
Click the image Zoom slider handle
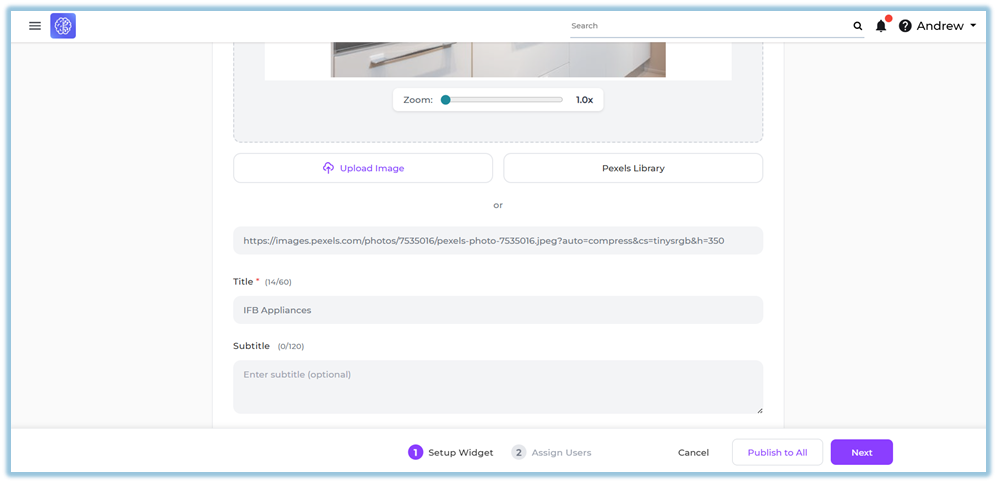[x=446, y=100]
